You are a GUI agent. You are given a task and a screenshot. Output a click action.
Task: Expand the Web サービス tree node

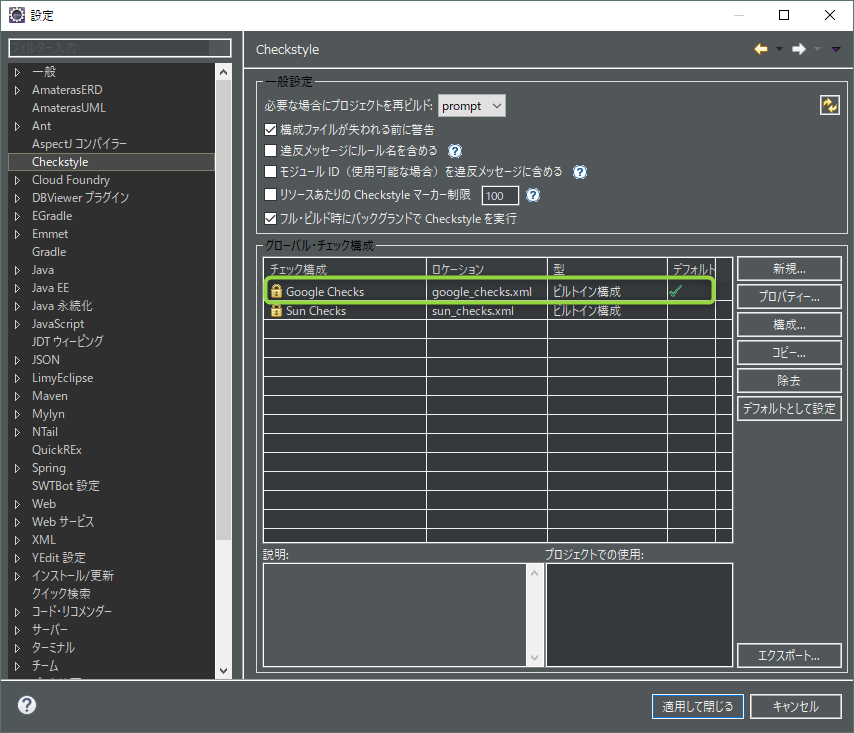tap(17, 522)
